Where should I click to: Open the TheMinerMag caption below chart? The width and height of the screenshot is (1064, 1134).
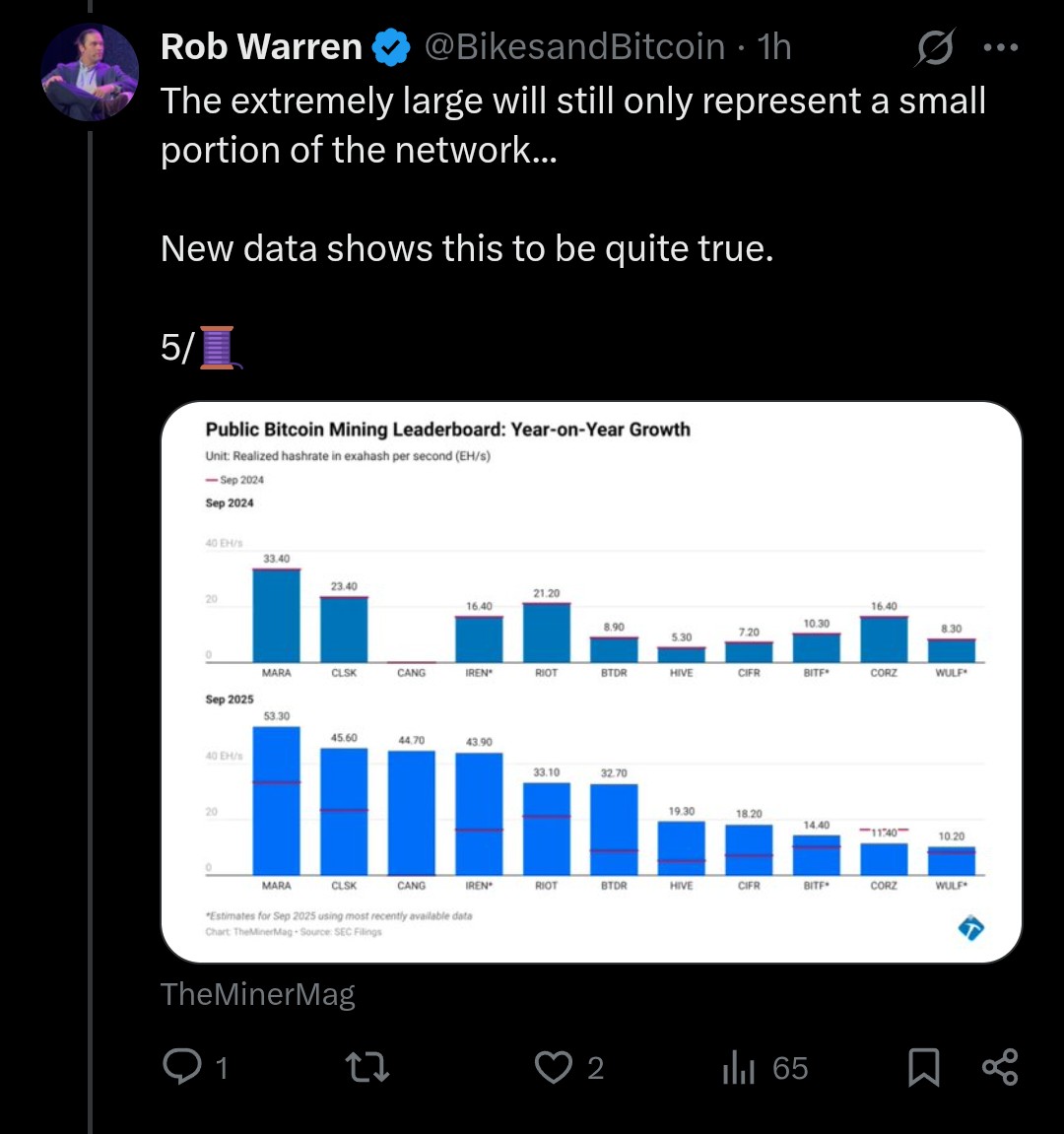258,994
